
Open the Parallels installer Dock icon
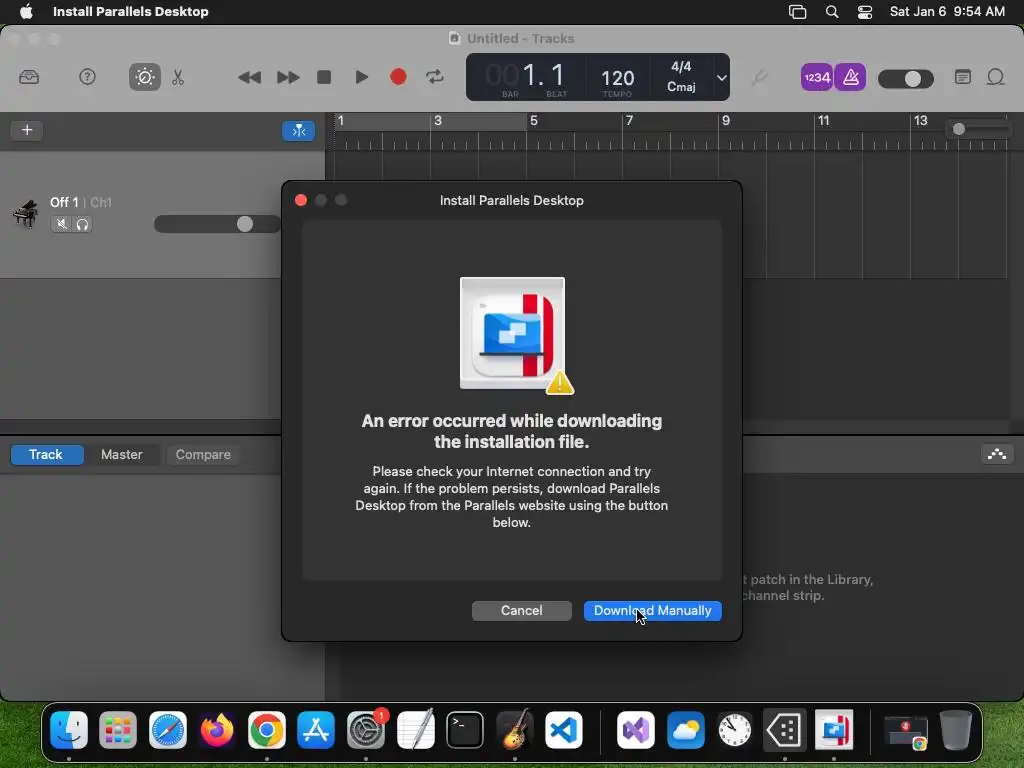click(834, 730)
